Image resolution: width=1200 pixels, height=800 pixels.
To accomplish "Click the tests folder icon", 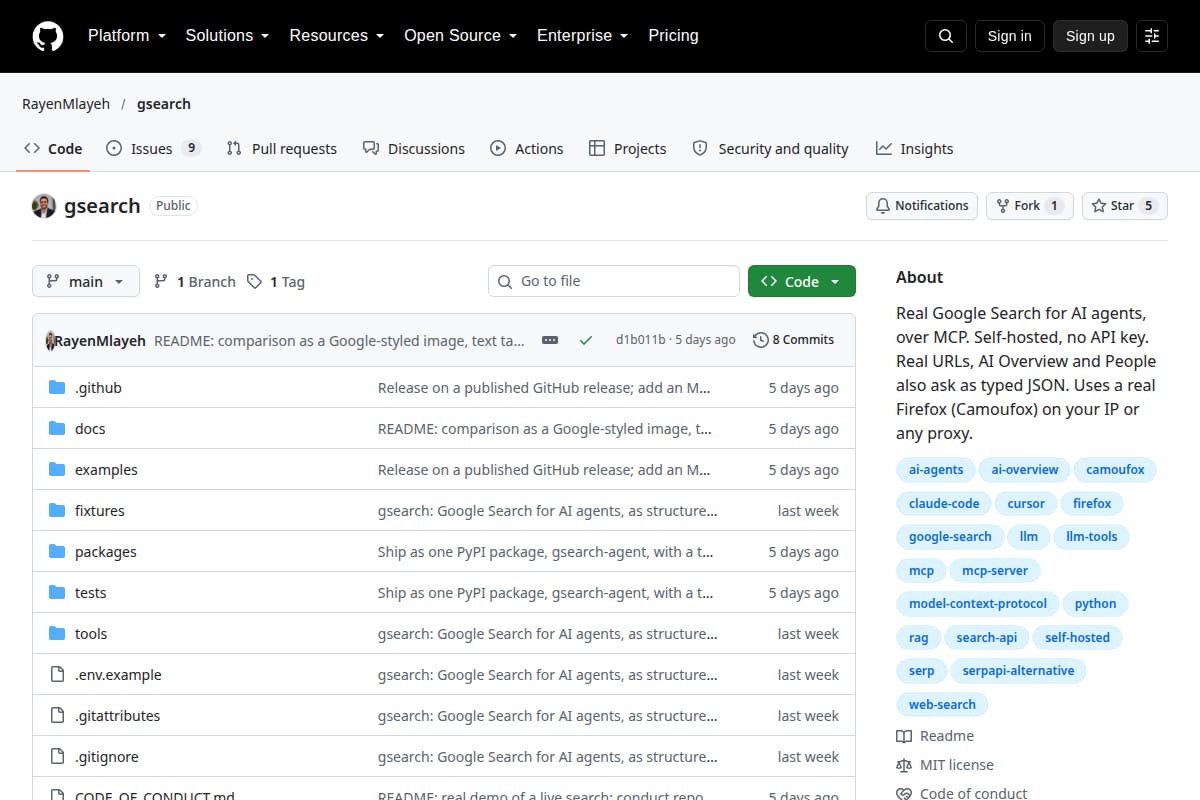I will click(x=57, y=593).
